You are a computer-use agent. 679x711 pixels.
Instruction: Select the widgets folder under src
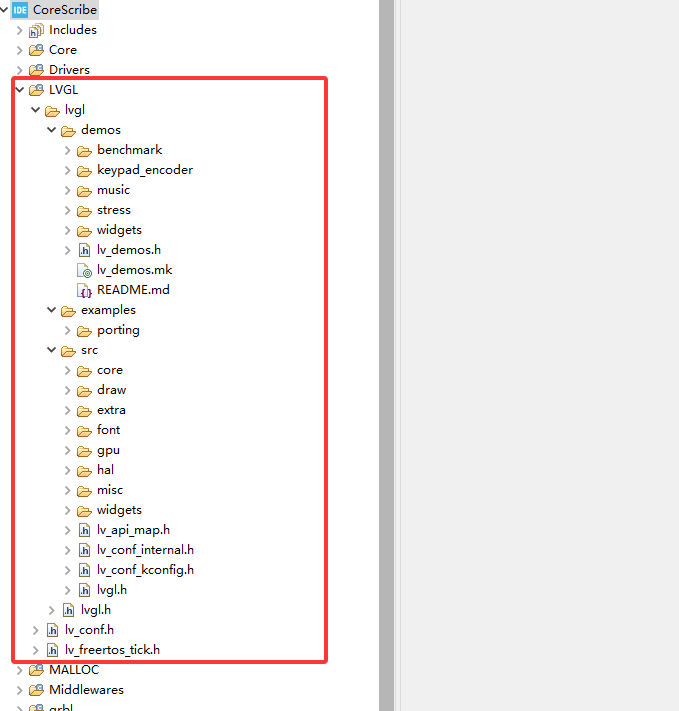click(119, 510)
